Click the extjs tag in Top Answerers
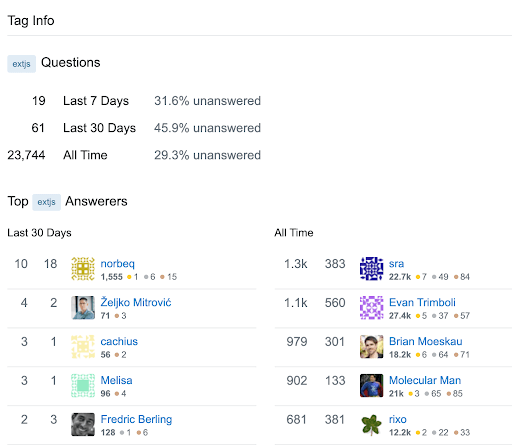Image resolution: width=512 pixels, height=448 pixels. pos(46,202)
